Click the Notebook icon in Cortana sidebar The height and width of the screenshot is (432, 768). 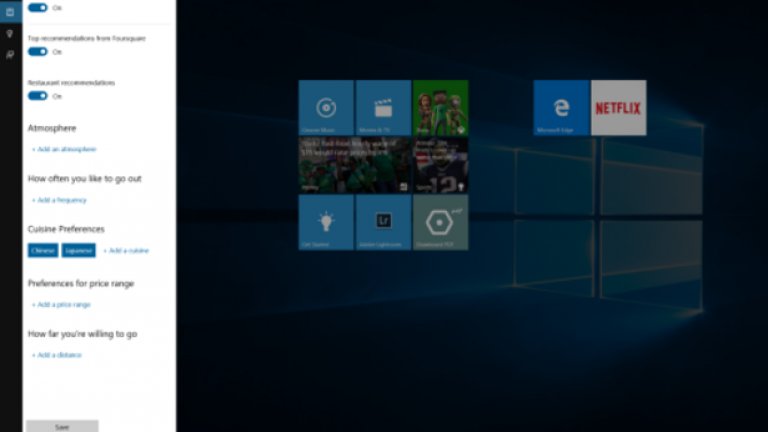(x=10, y=11)
